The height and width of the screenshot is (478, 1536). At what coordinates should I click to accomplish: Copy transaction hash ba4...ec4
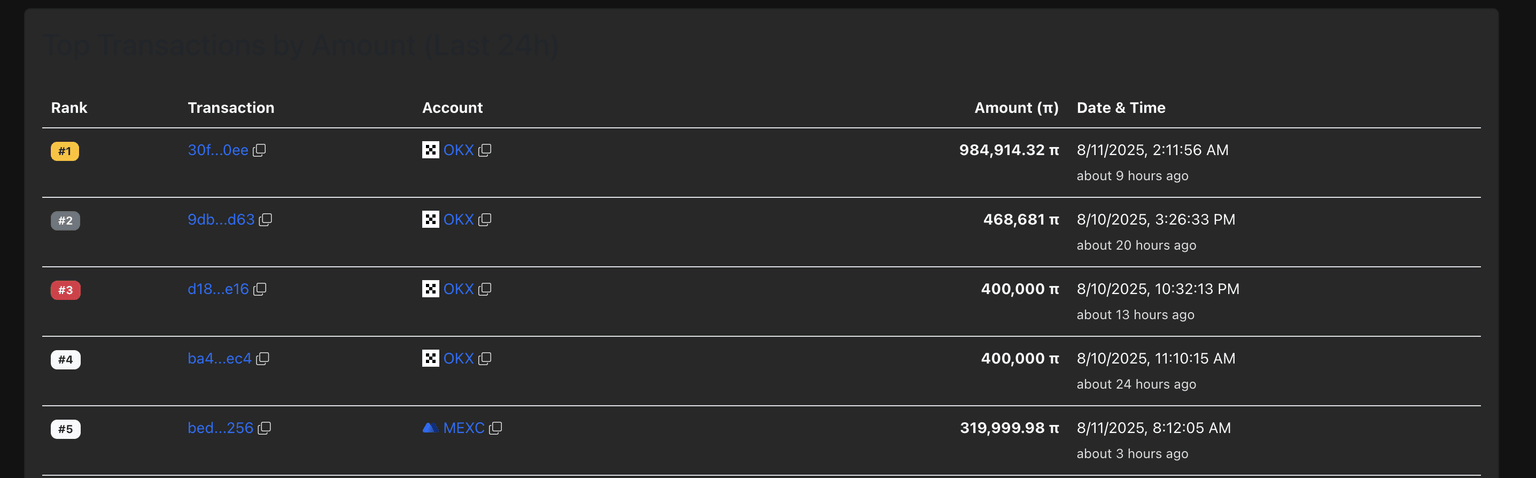[x=263, y=359]
